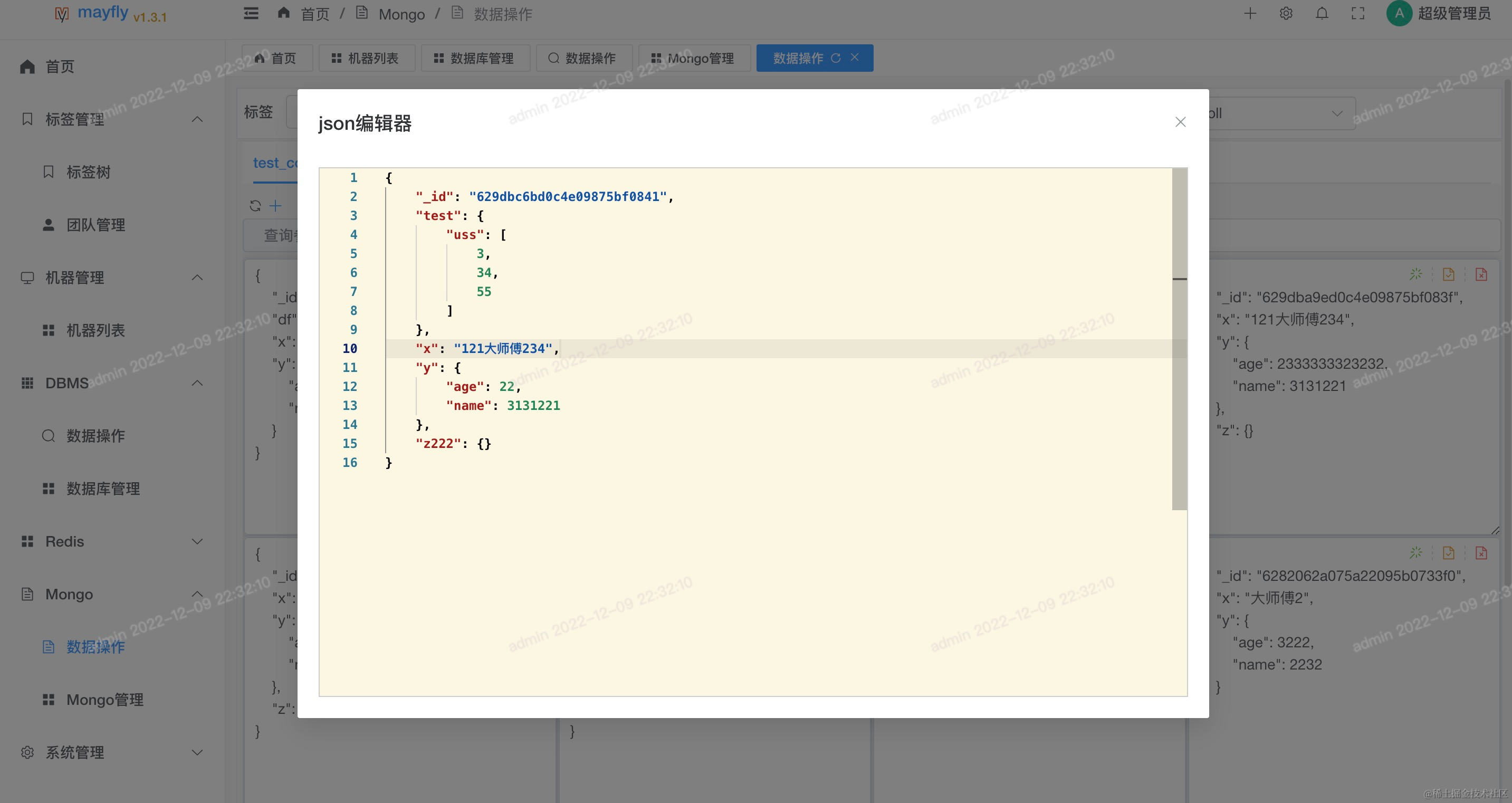1512x803 pixels.
Task: Click the notification bell icon
Action: point(1322,14)
